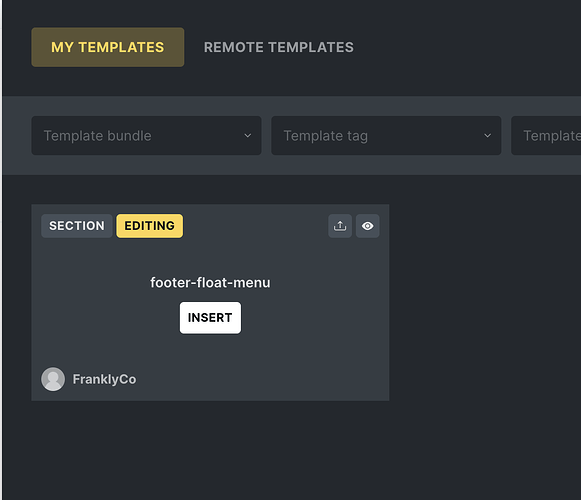Open the Template bundle dropdown
Image resolution: width=581 pixels, height=500 pixels.
coord(146,136)
